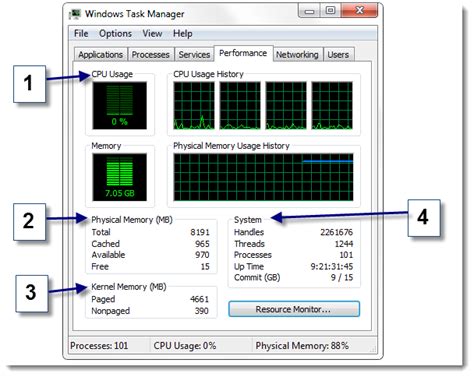
Task: Click the fourth CPU Usage History graph
Action: (x=332, y=105)
